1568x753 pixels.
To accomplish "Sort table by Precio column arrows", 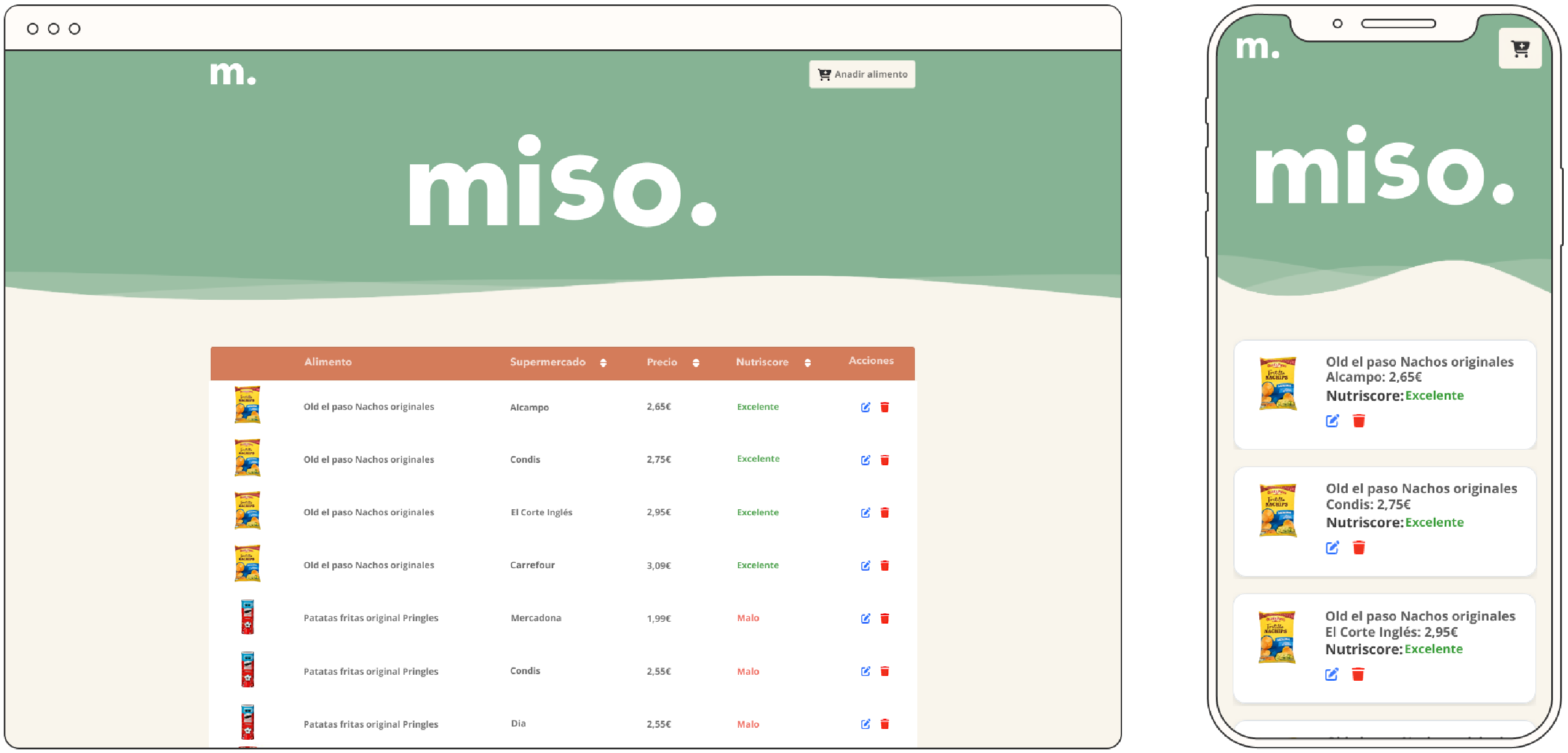I will coord(696,363).
